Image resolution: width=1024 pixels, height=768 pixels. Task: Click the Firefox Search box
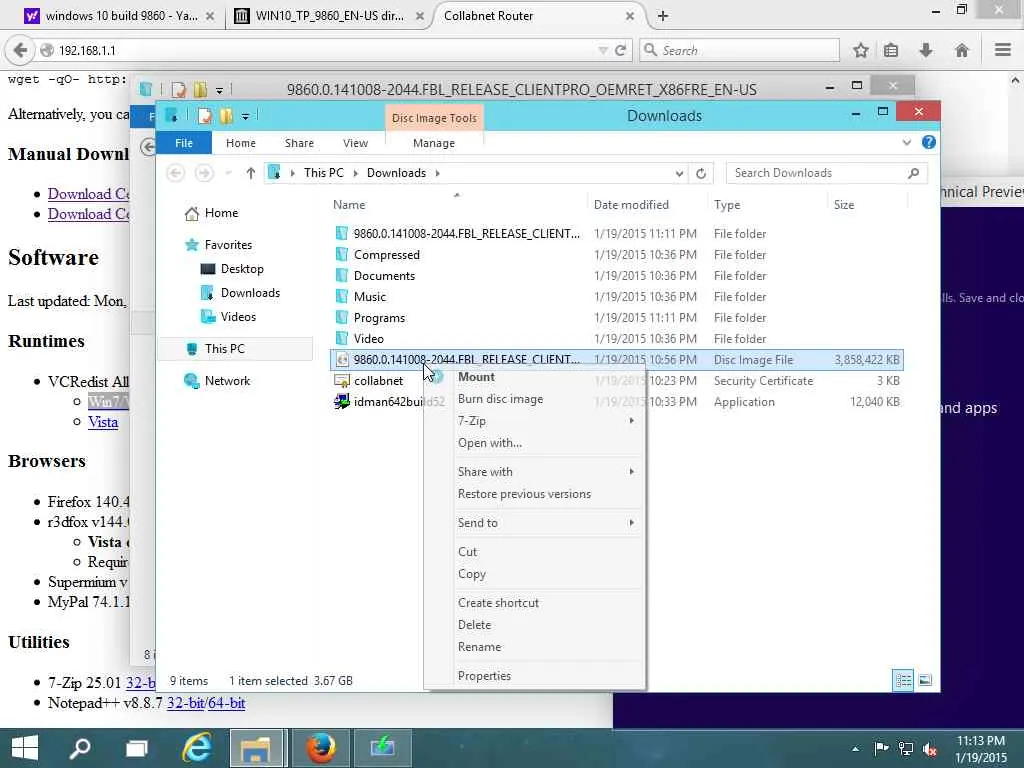(x=739, y=50)
